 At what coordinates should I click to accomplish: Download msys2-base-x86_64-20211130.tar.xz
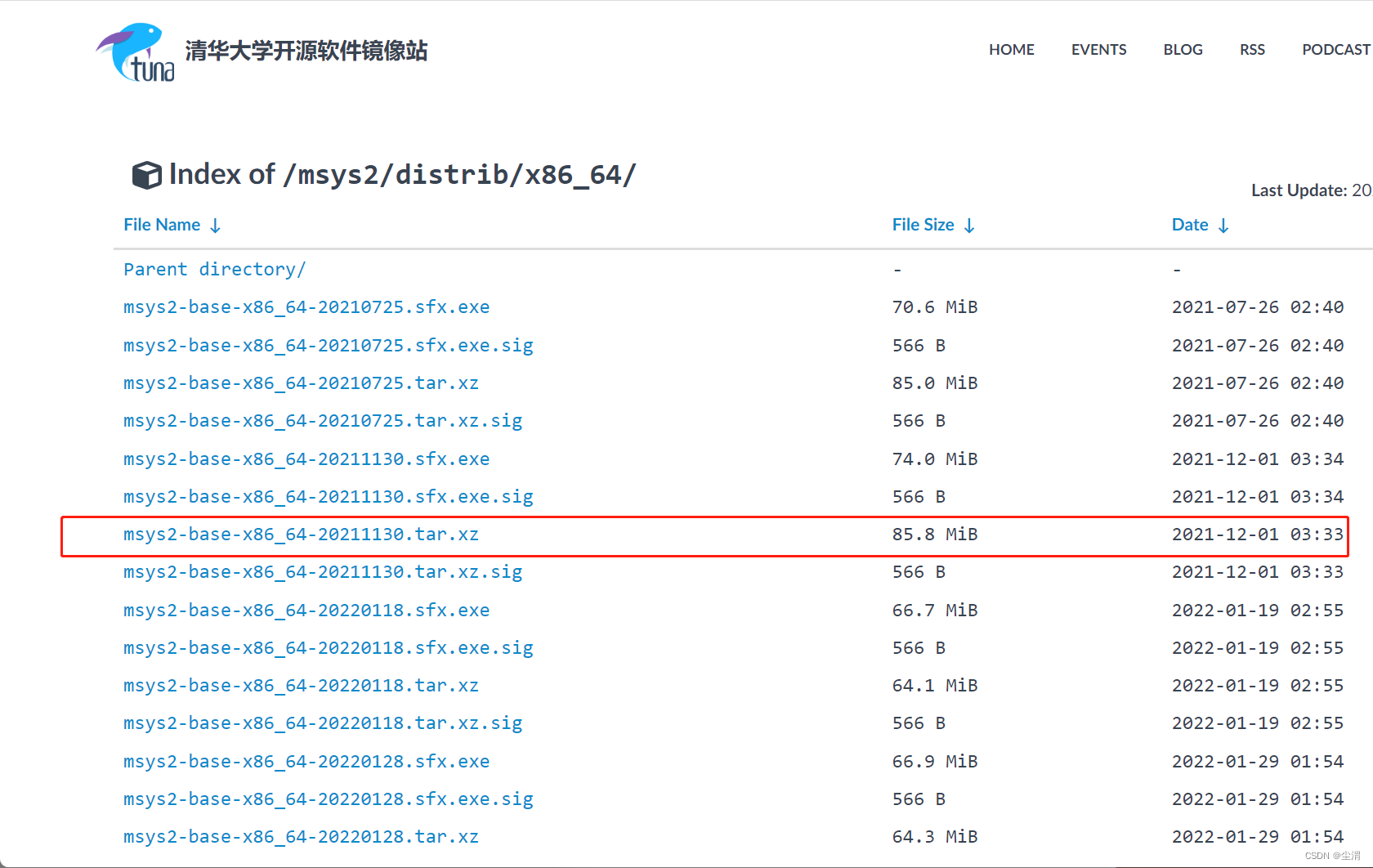tap(302, 535)
